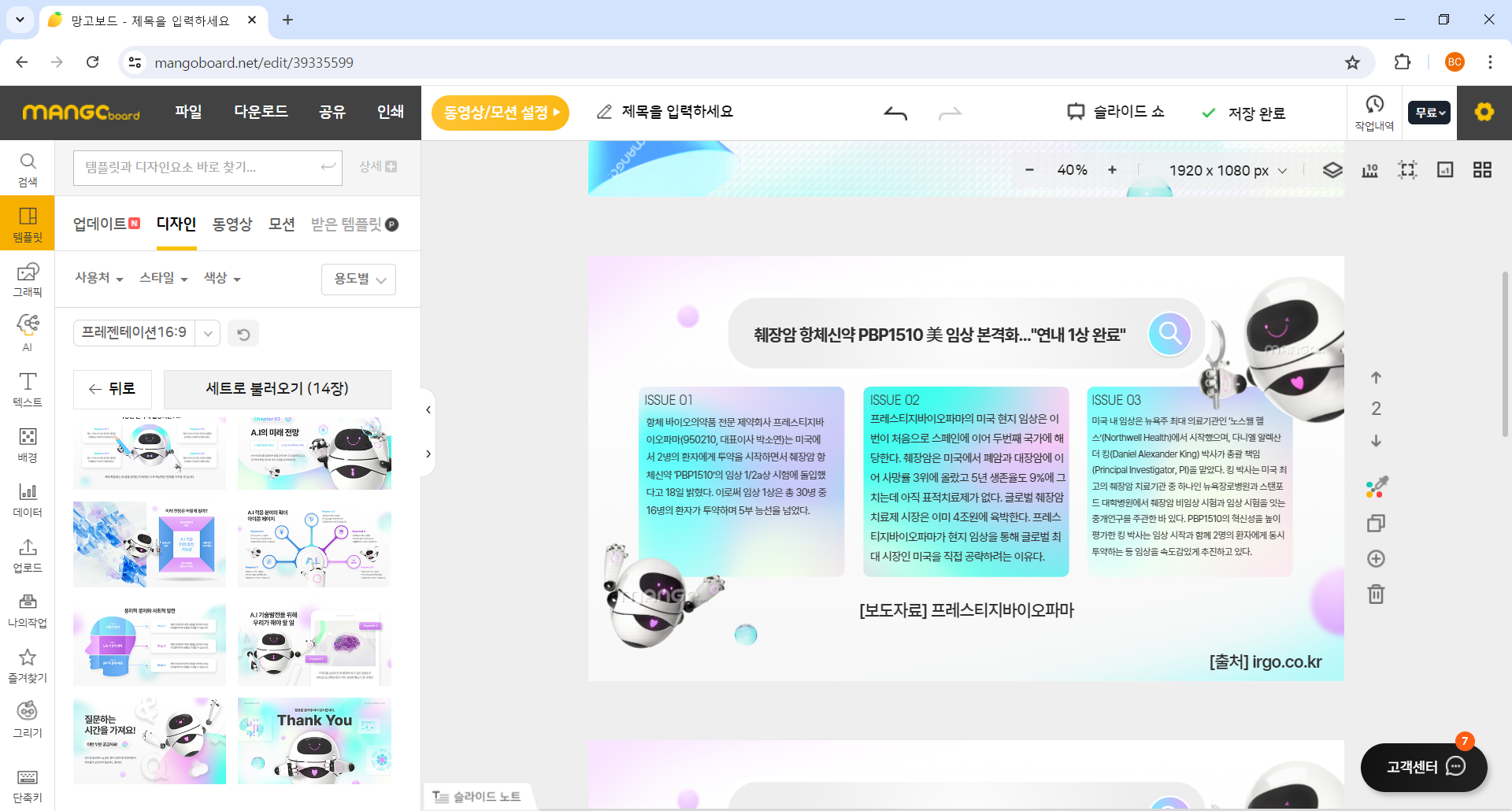Open the 인쇄 menu
Image resolution: width=1512 pixels, height=811 pixels.
pos(391,112)
